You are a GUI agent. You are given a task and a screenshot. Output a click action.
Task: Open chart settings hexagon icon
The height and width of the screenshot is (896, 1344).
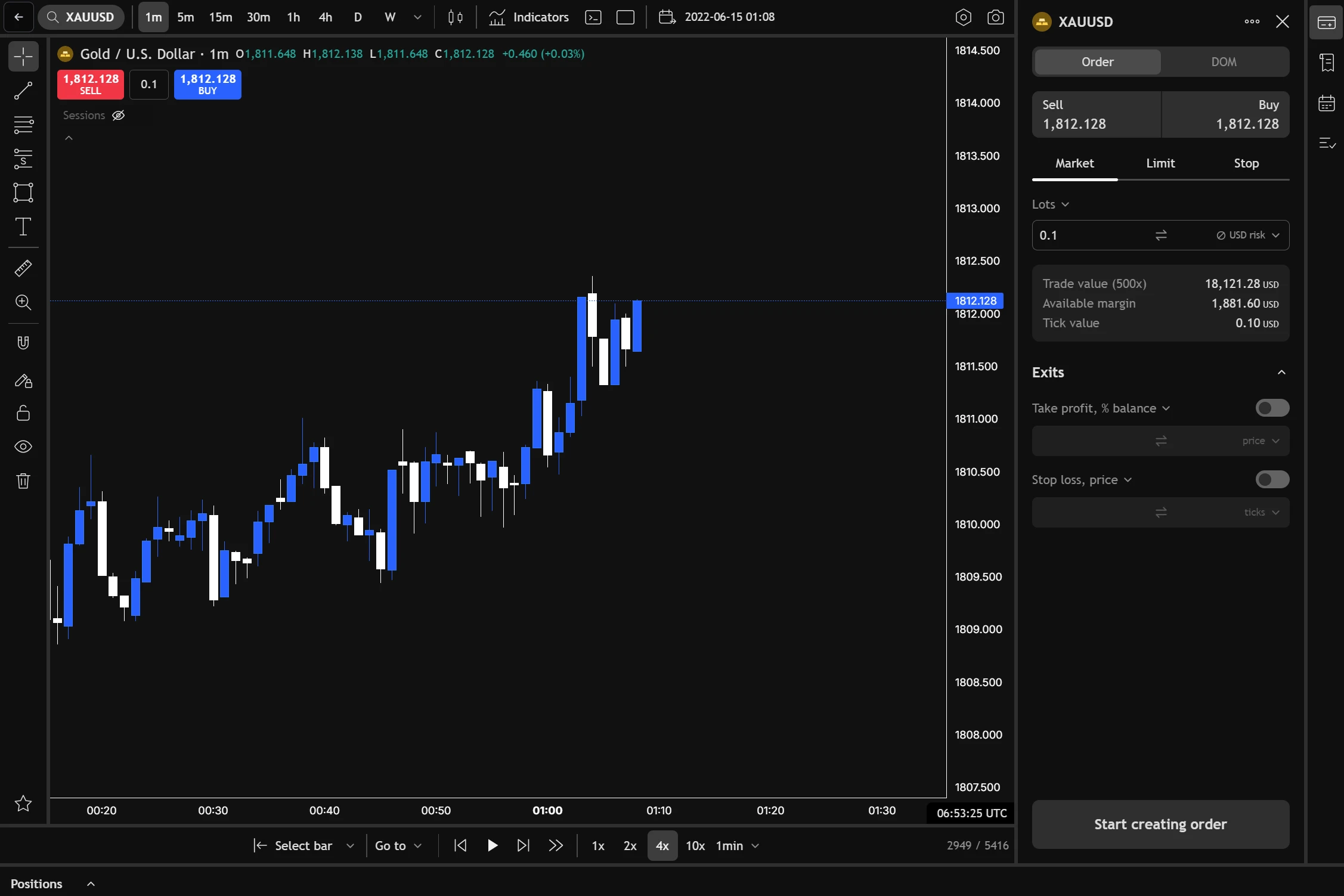pyautogui.click(x=964, y=17)
